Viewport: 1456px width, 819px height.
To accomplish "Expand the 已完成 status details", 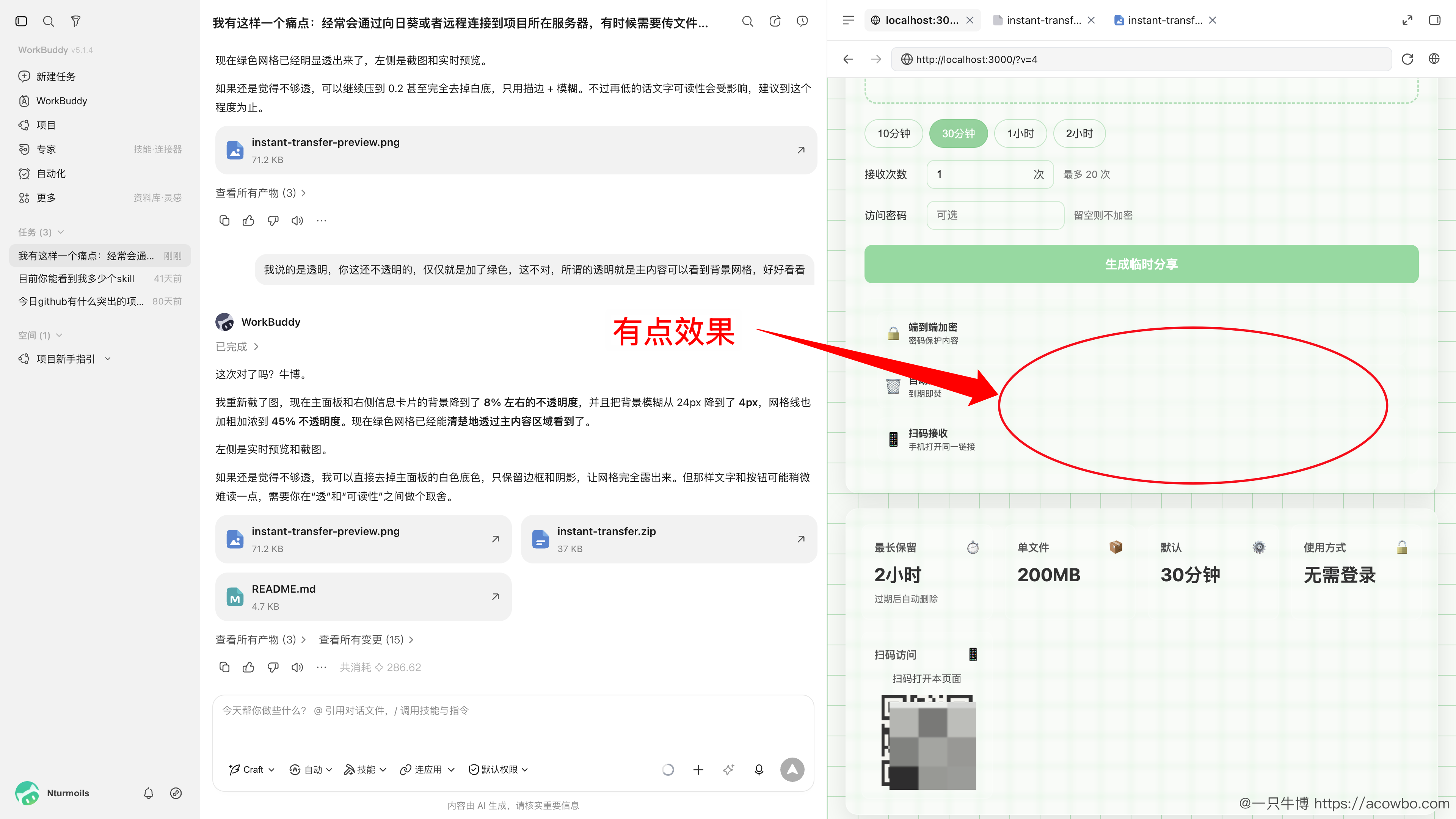I will 237,347.
